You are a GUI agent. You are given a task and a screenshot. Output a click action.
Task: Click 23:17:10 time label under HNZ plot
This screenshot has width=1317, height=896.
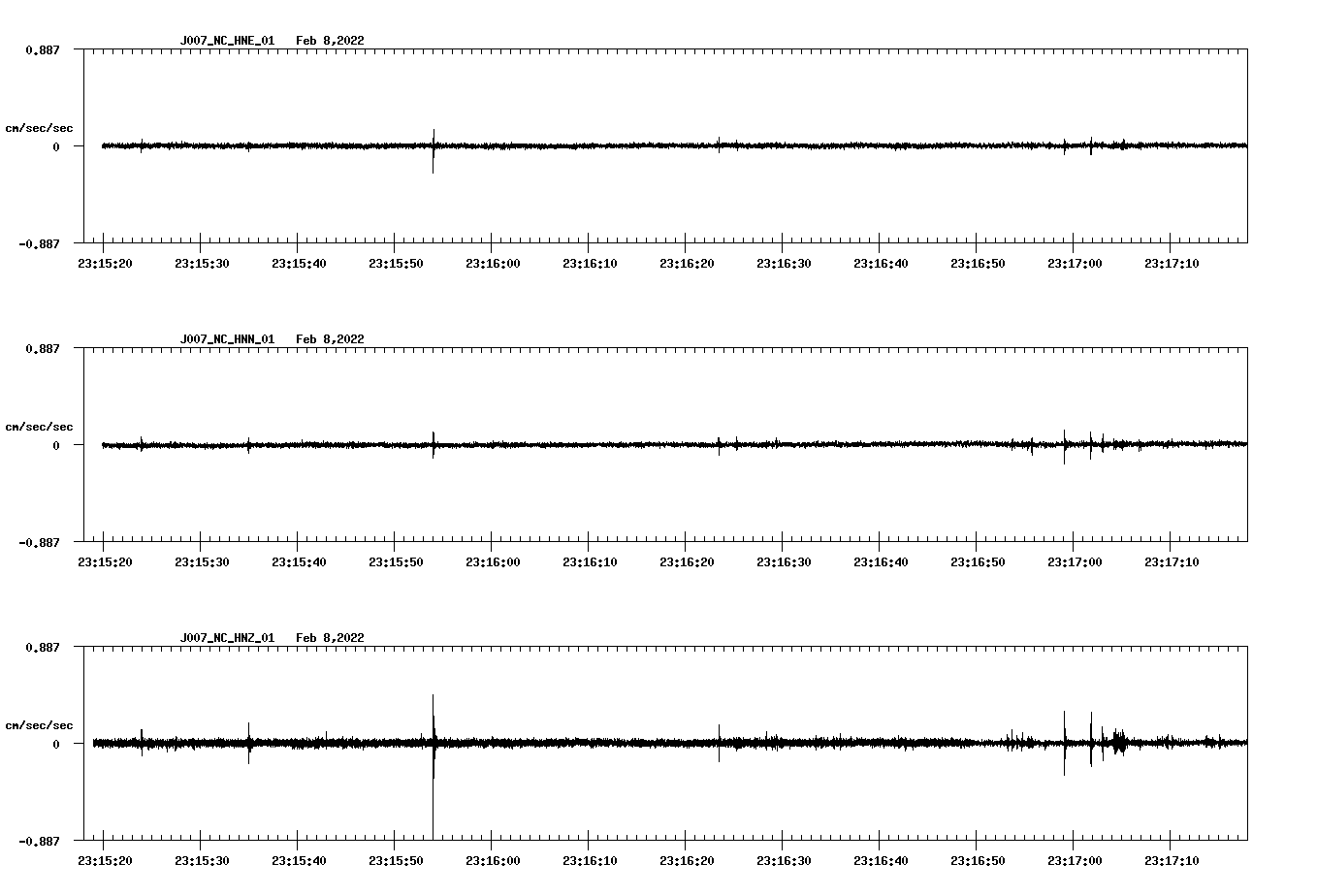[1172, 861]
